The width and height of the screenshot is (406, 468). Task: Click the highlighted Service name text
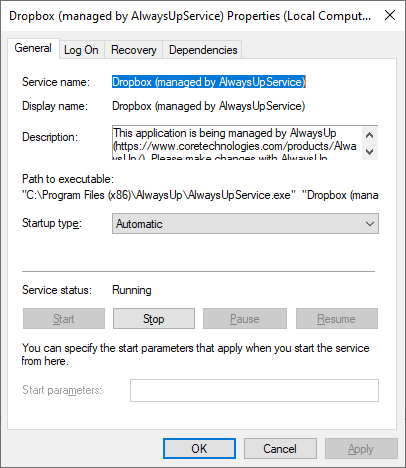pyautogui.click(x=209, y=82)
